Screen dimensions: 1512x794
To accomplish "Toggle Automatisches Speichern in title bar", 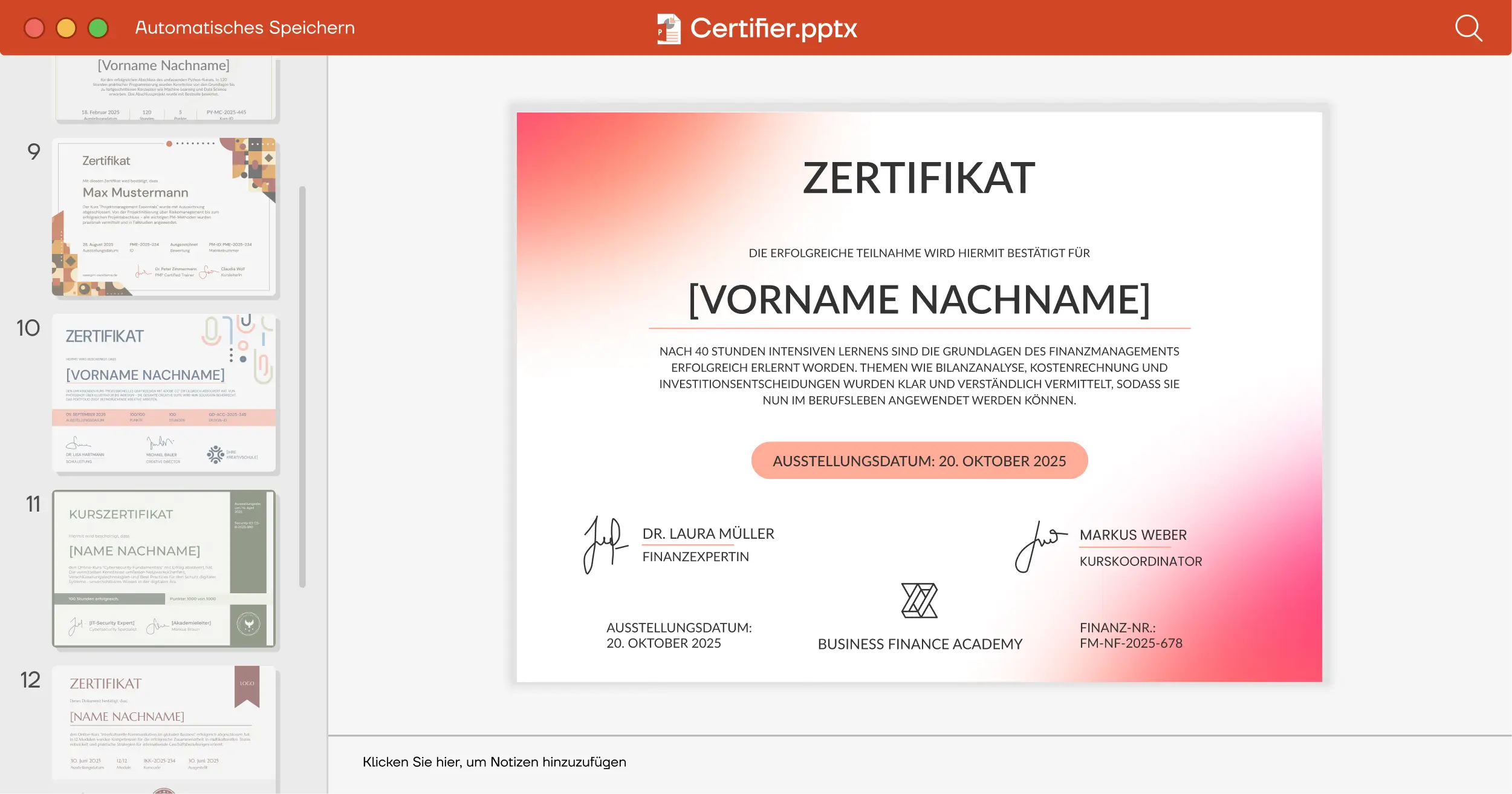I will [244, 28].
